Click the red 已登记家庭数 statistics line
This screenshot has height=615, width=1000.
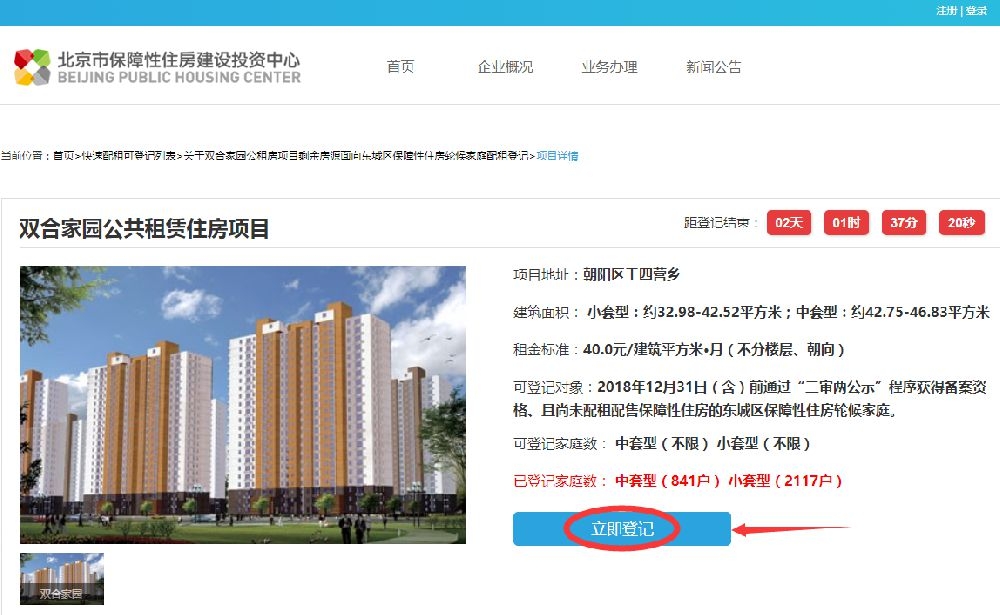point(677,480)
